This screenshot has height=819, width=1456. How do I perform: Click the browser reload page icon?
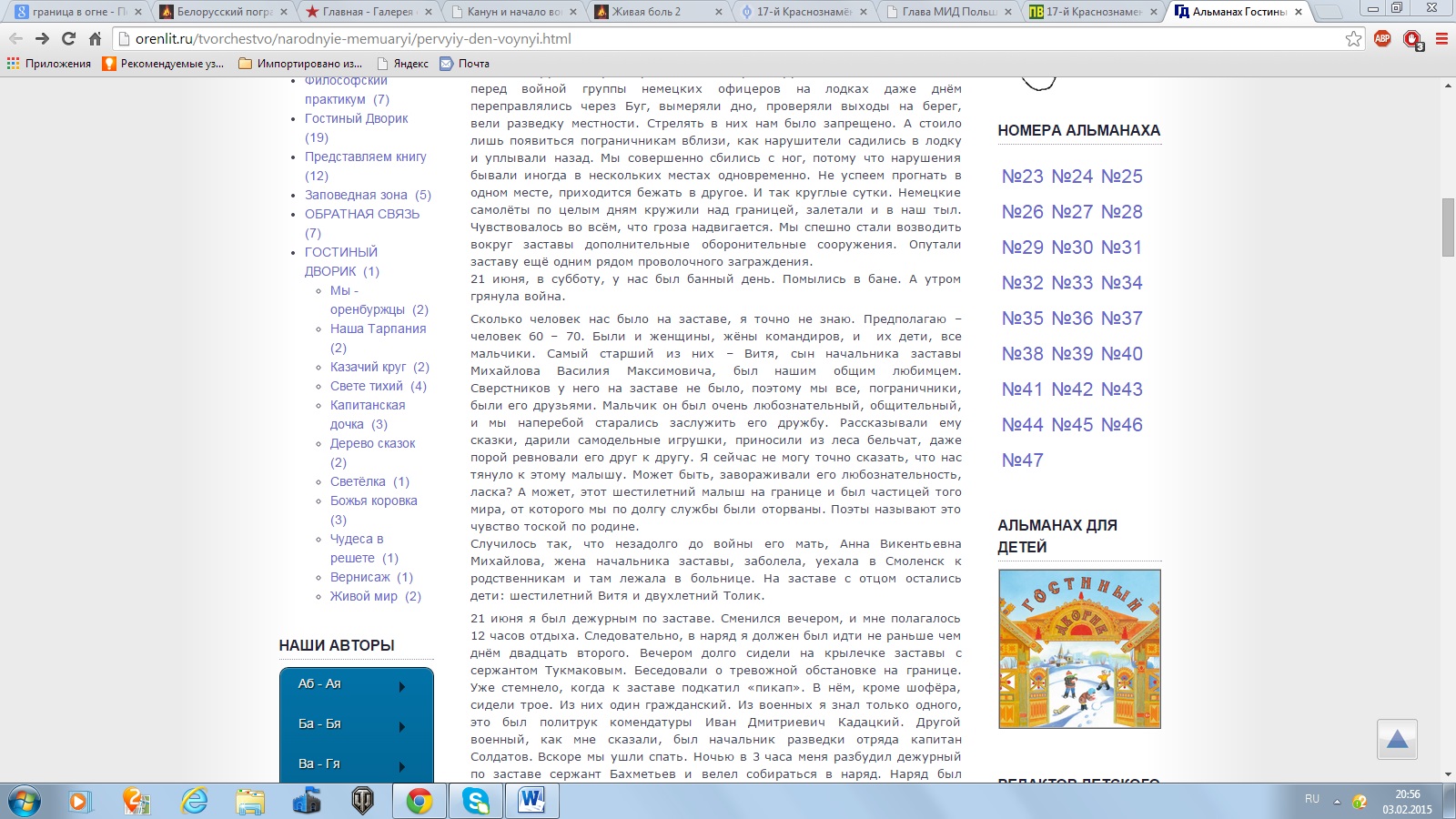point(68,39)
